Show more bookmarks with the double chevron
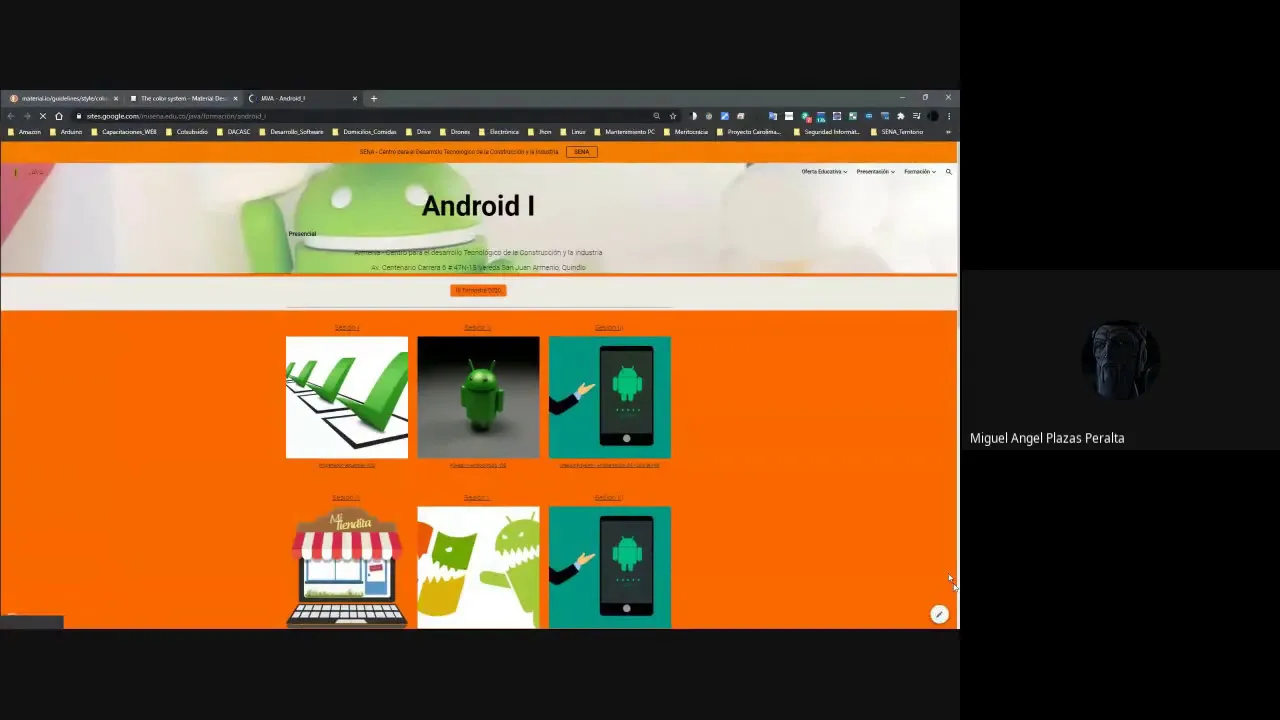This screenshot has width=1280, height=720. coord(948,132)
